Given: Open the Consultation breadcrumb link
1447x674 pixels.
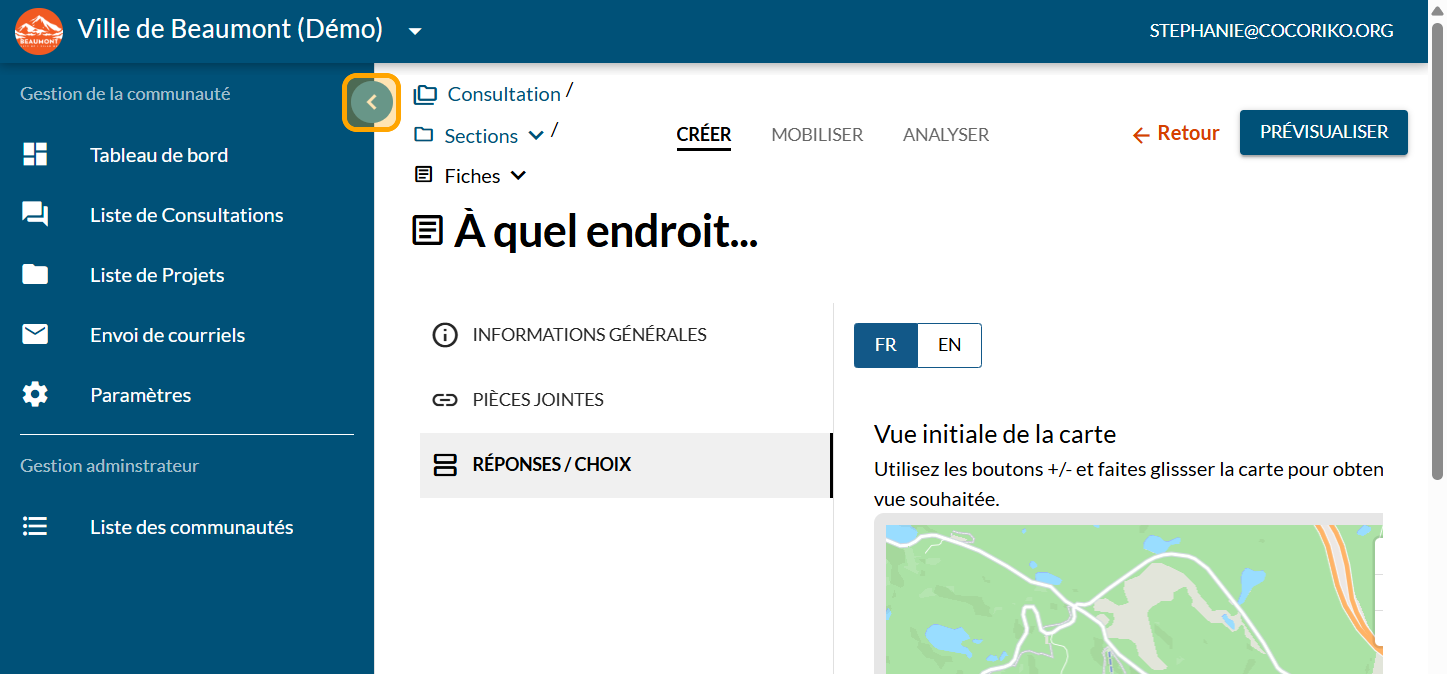Looking at the screenshot, I should point(503,94).
